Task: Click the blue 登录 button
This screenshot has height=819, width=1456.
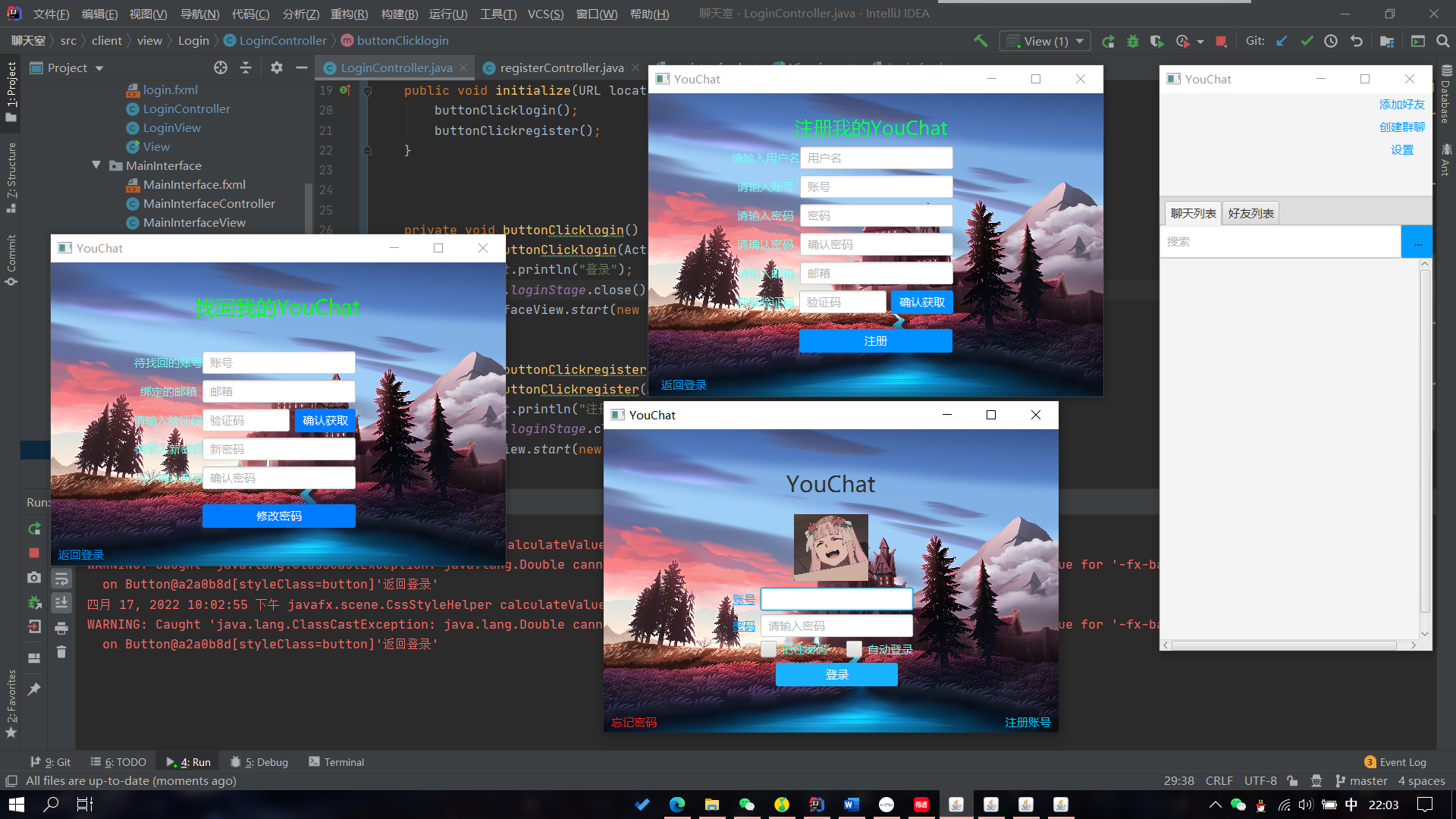Action: pyautogui.click(x=836, y=674)
